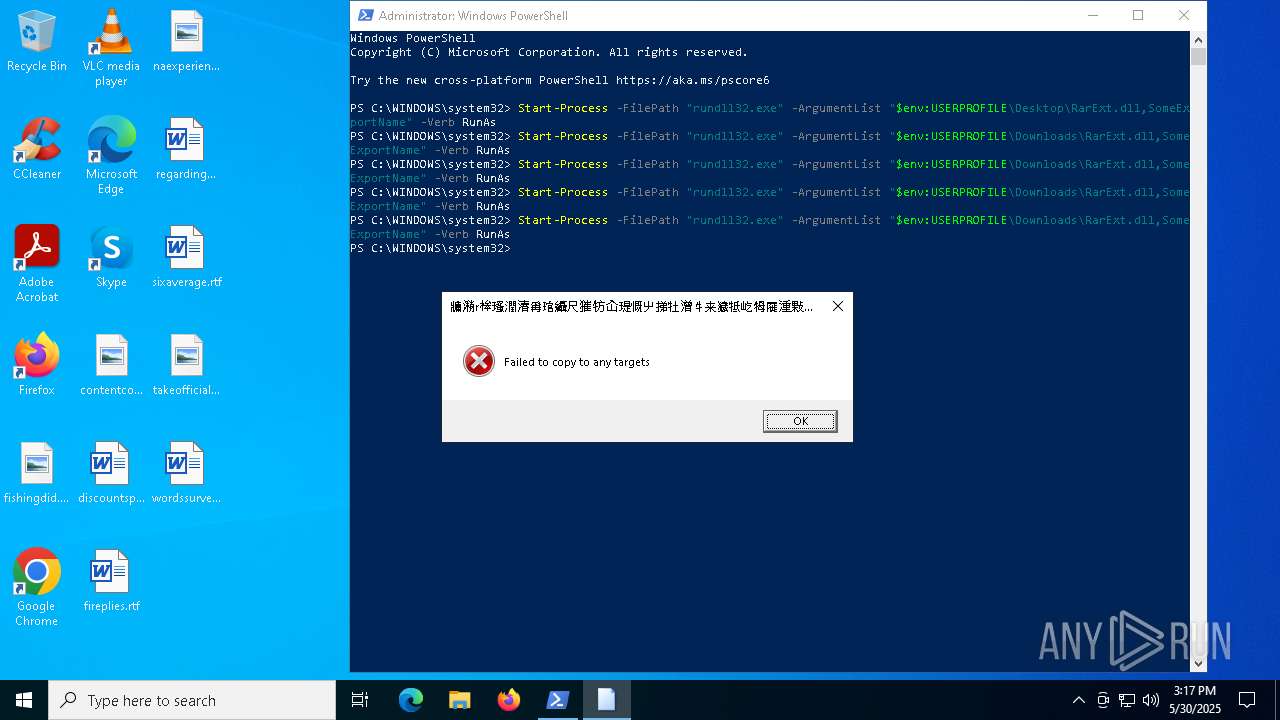Image resolution: width=1280 pixels, height=720 pixels.
Task: Click the PowerShell title bar icon
Action: pos(365,15)
